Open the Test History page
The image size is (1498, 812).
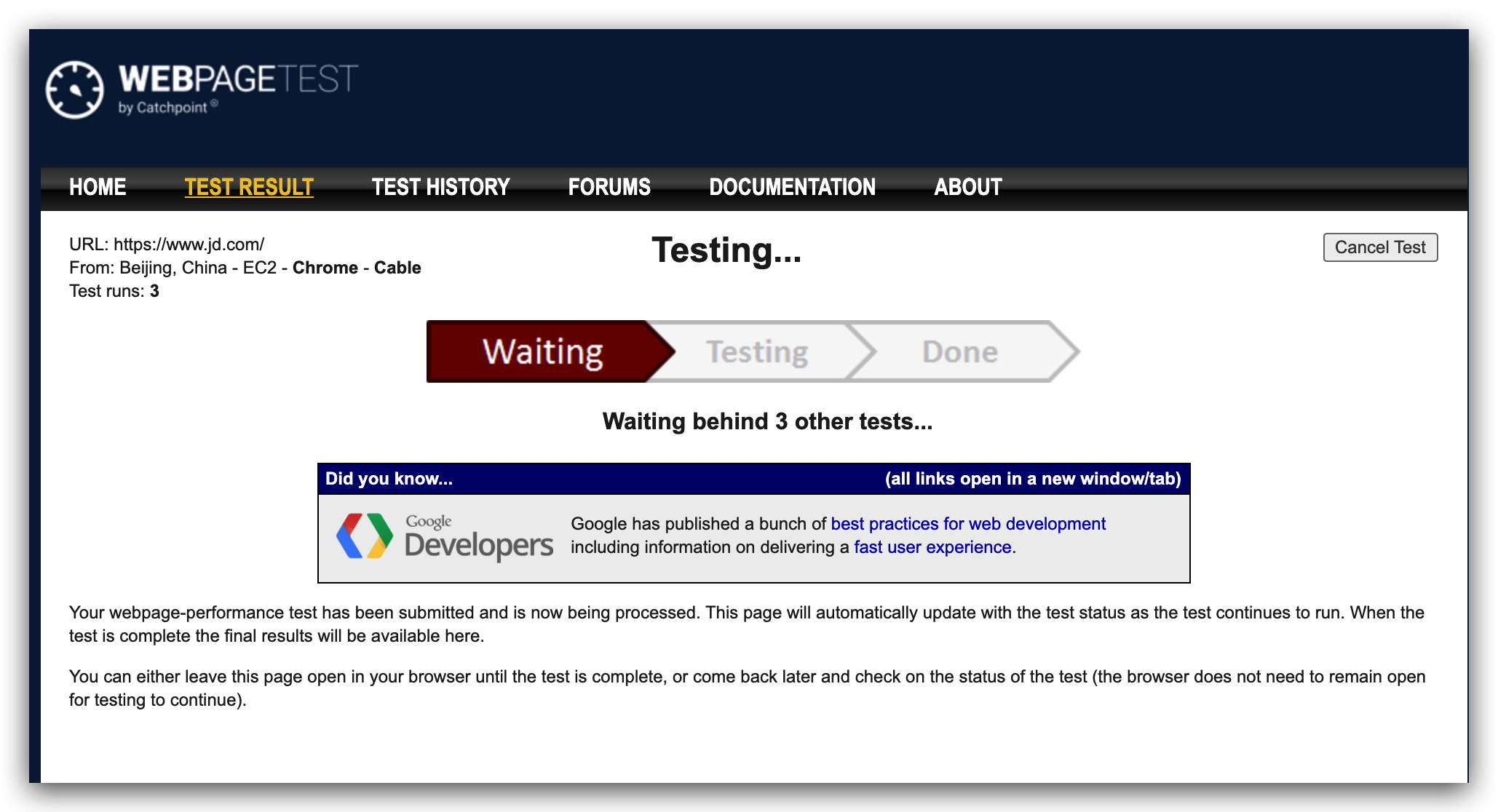click(440, 187)
